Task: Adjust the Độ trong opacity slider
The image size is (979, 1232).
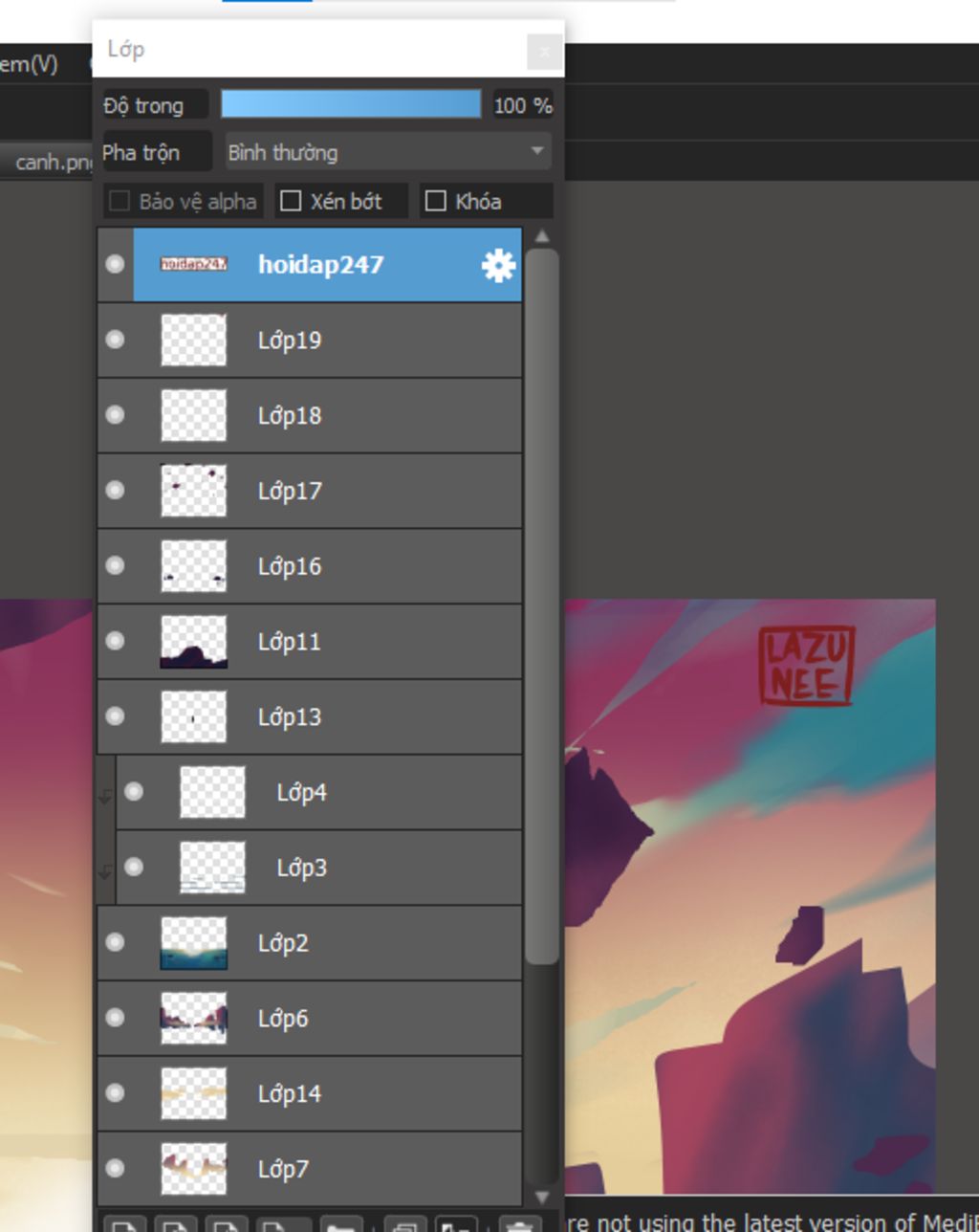Action: click(x=351, y=104)
